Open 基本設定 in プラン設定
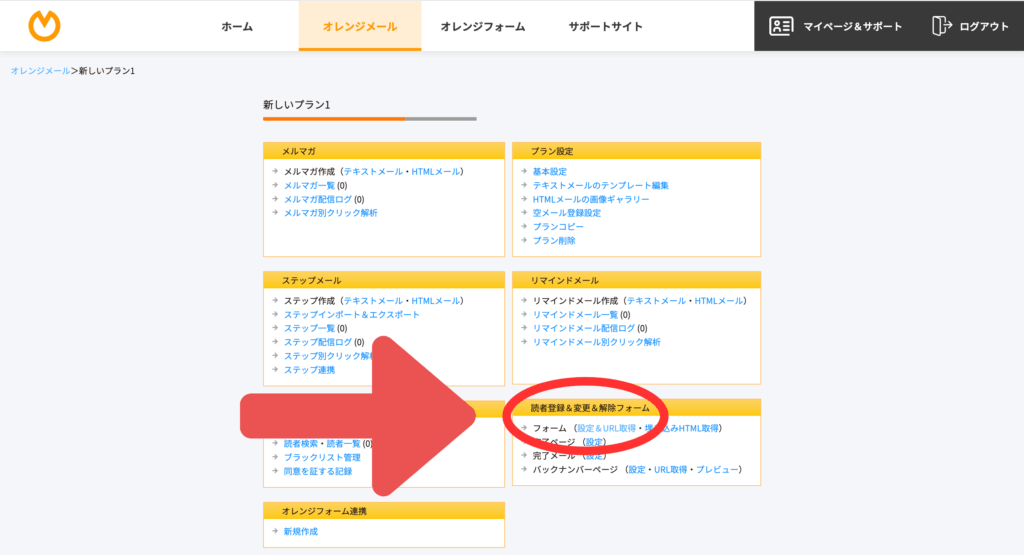Image resolution: width=1024 pixels, height=555 pixels. point(549,172)
